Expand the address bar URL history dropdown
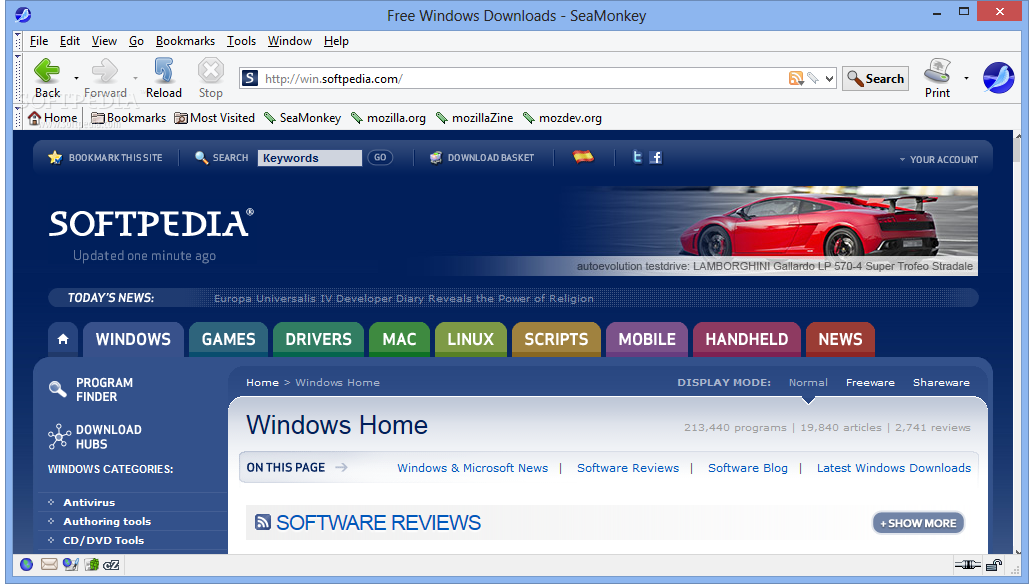The image size is (1029, 584). click(830, 79)
